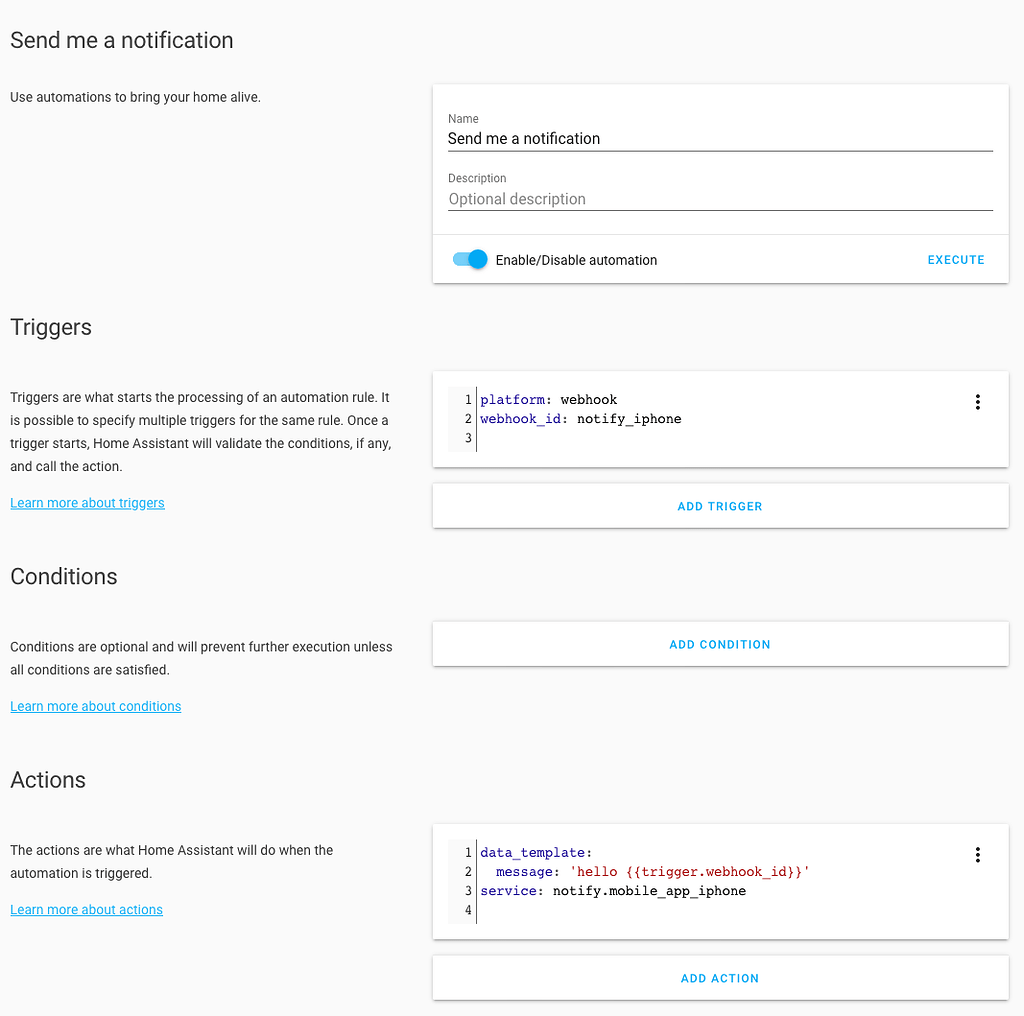Add a new action
1024x1016 pixels.
point(719,978)
